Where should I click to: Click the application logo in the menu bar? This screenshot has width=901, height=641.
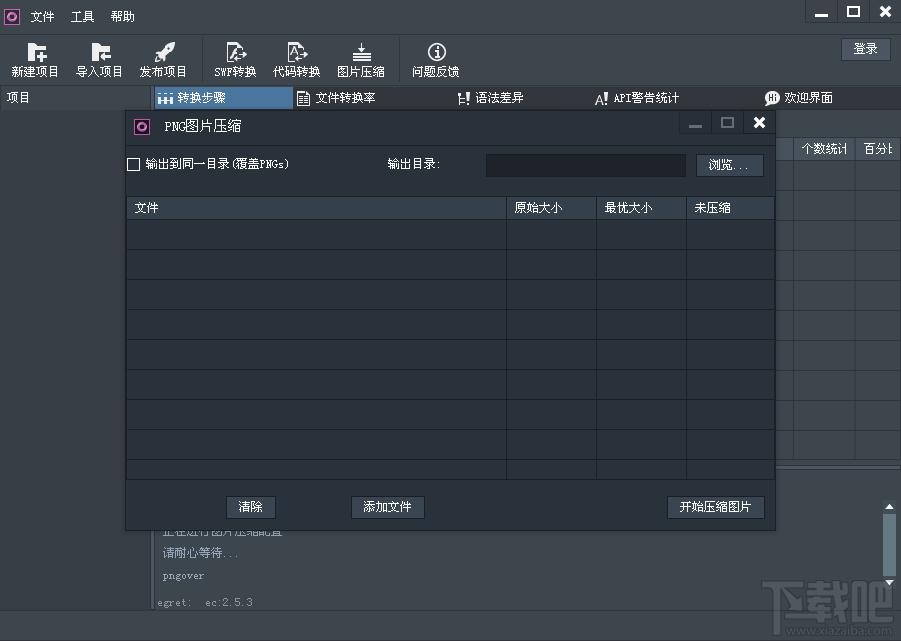pyautogui.click(x=12, y=17)
